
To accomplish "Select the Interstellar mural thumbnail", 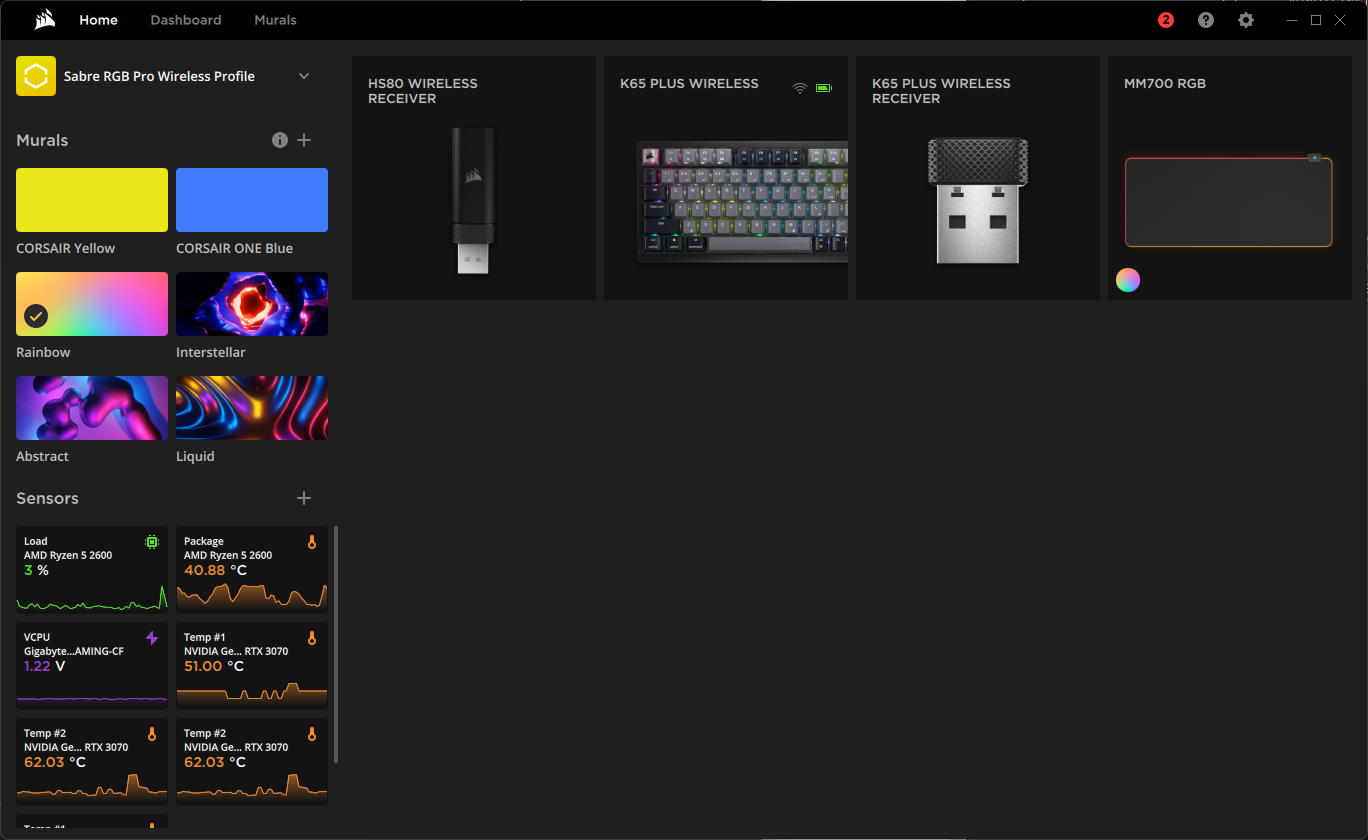I will [252, 304].
